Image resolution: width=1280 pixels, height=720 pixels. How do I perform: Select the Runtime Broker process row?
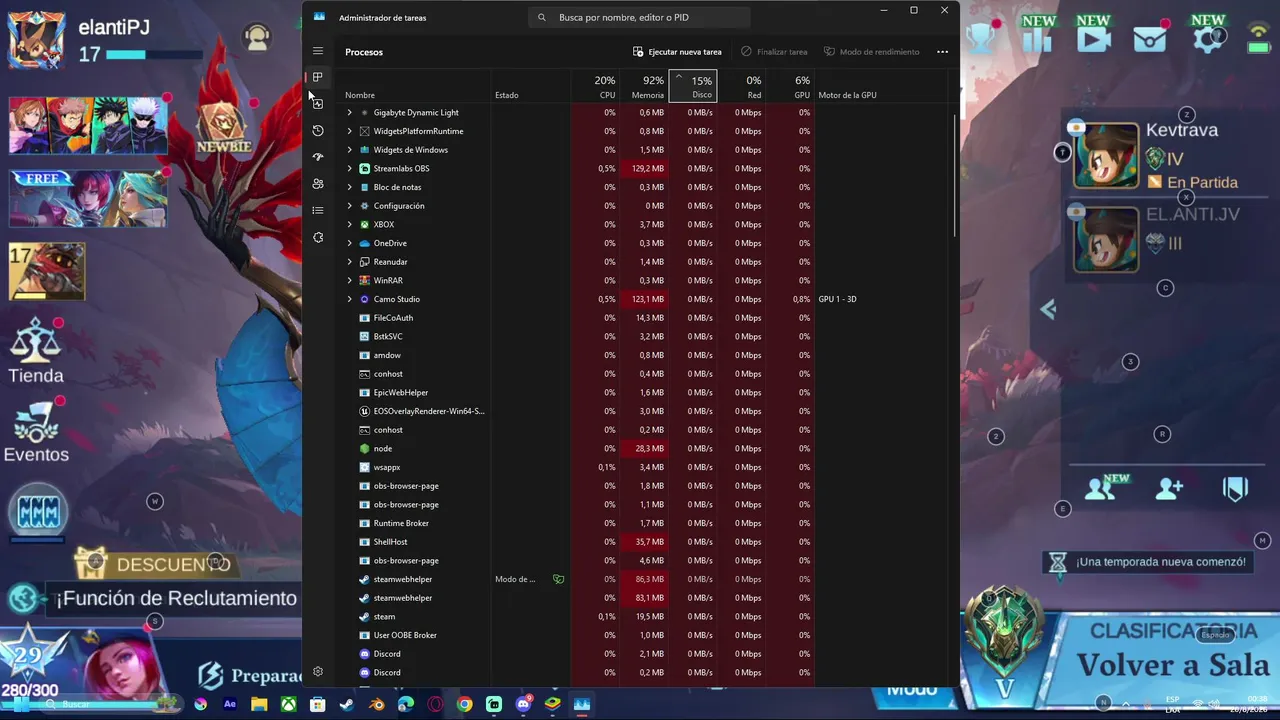pyautogui.click(x=643, y=523)
